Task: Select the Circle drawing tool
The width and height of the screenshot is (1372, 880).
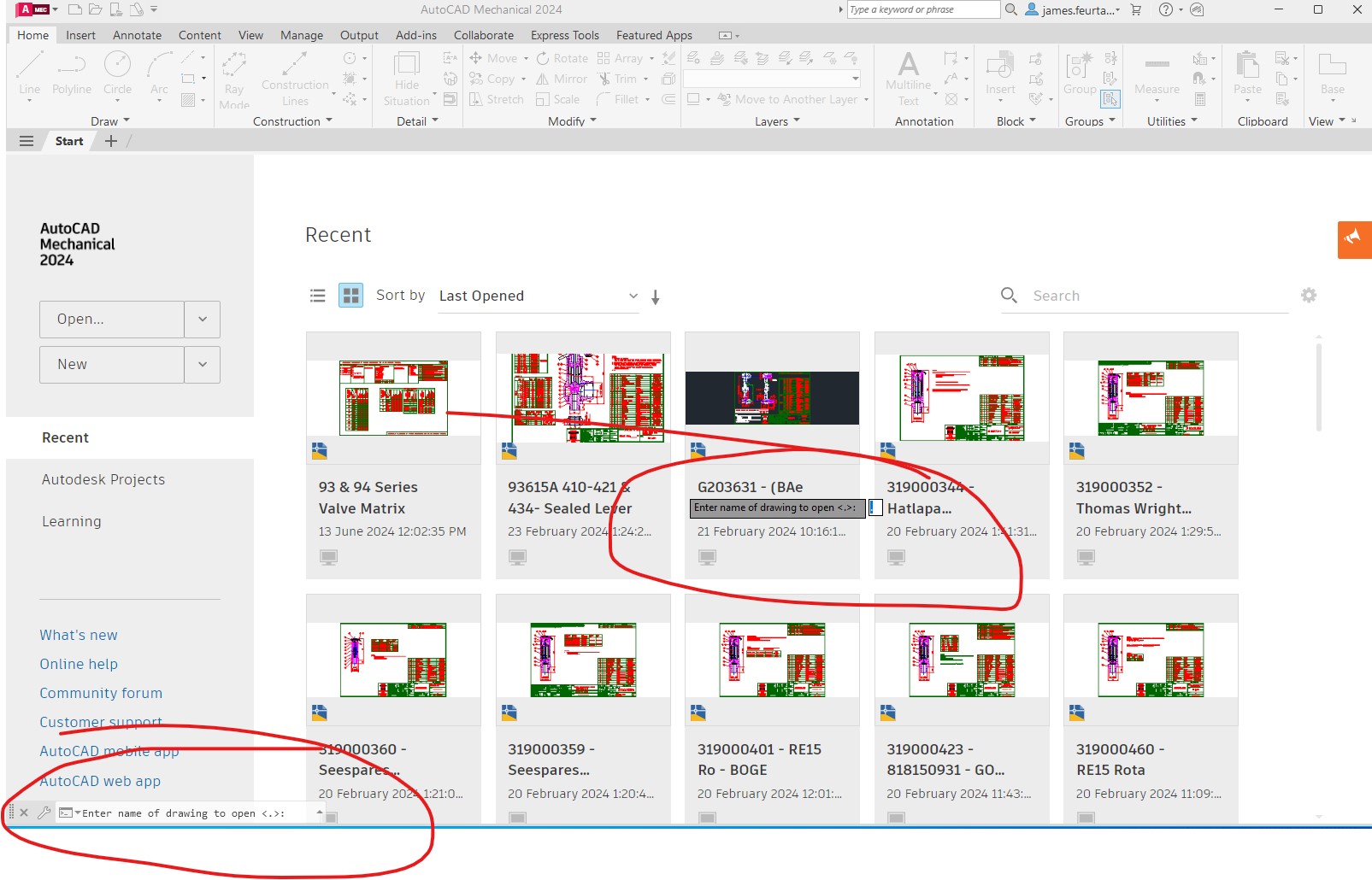Action: point(117,73)
